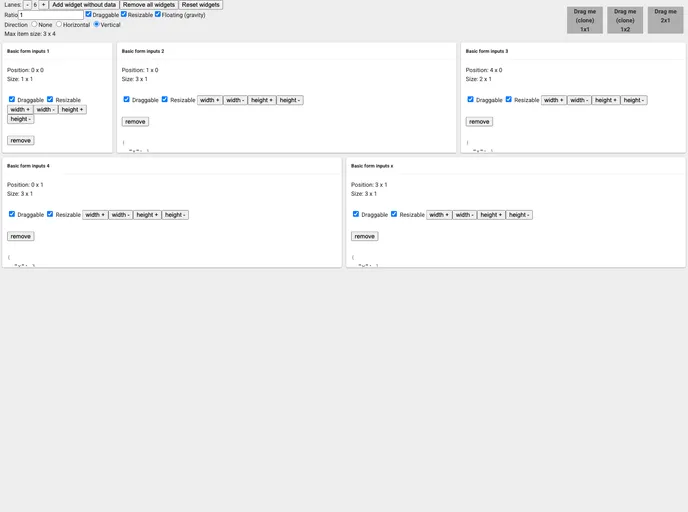Toggle Draggable in Basic form inputs 2
Screen dimensions: 688x512
coord(126,99)
